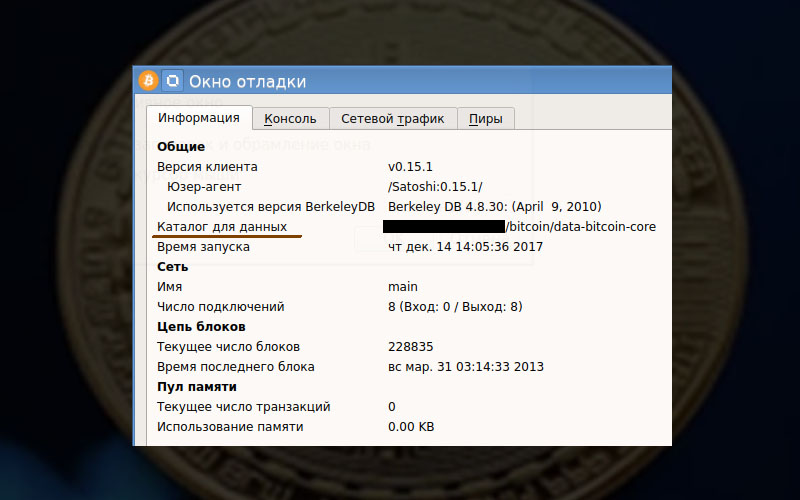Select the /bitcoin/data-bitcoin-core path value
The width and height of the screenshot is (800, 500).
point(581,227)
